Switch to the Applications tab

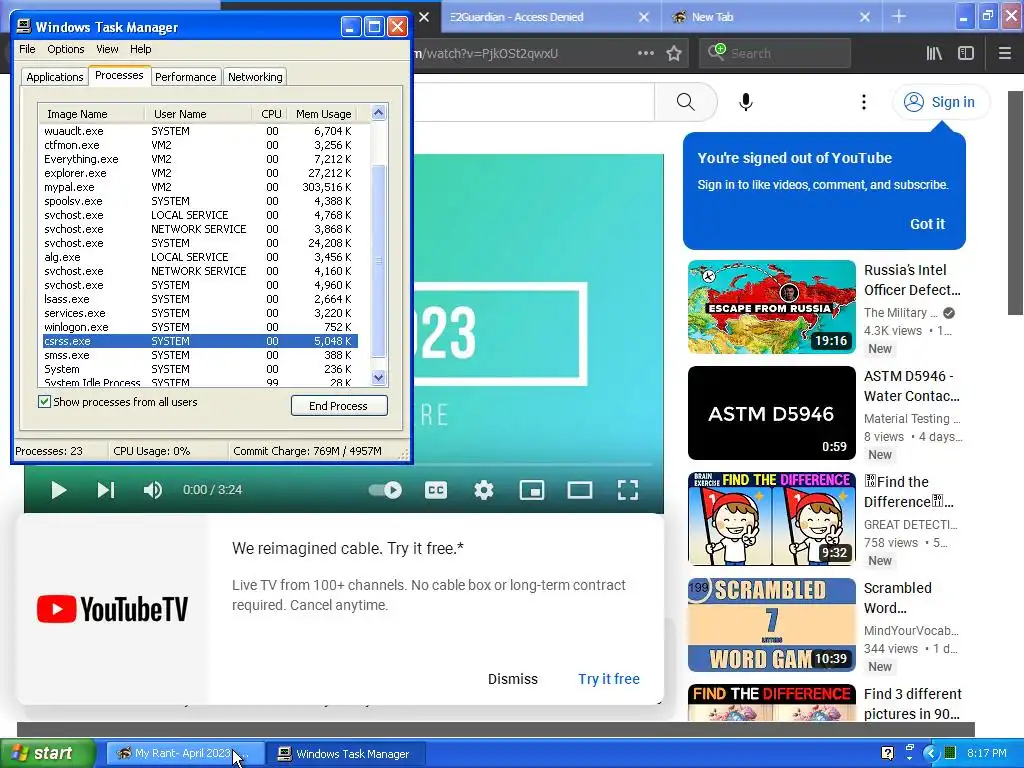point(55,77)
